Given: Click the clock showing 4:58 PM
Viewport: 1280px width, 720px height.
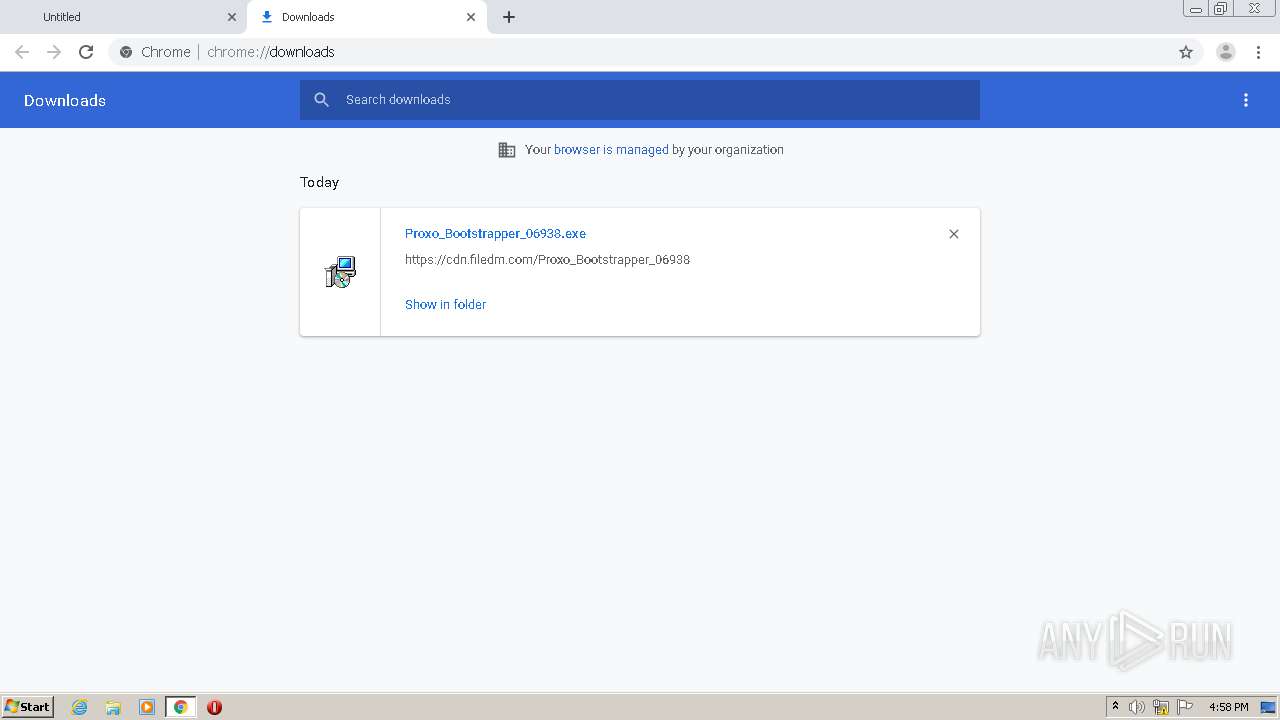Looking at the screenshot, I should pyautogui.click(x=1228, y=707).
